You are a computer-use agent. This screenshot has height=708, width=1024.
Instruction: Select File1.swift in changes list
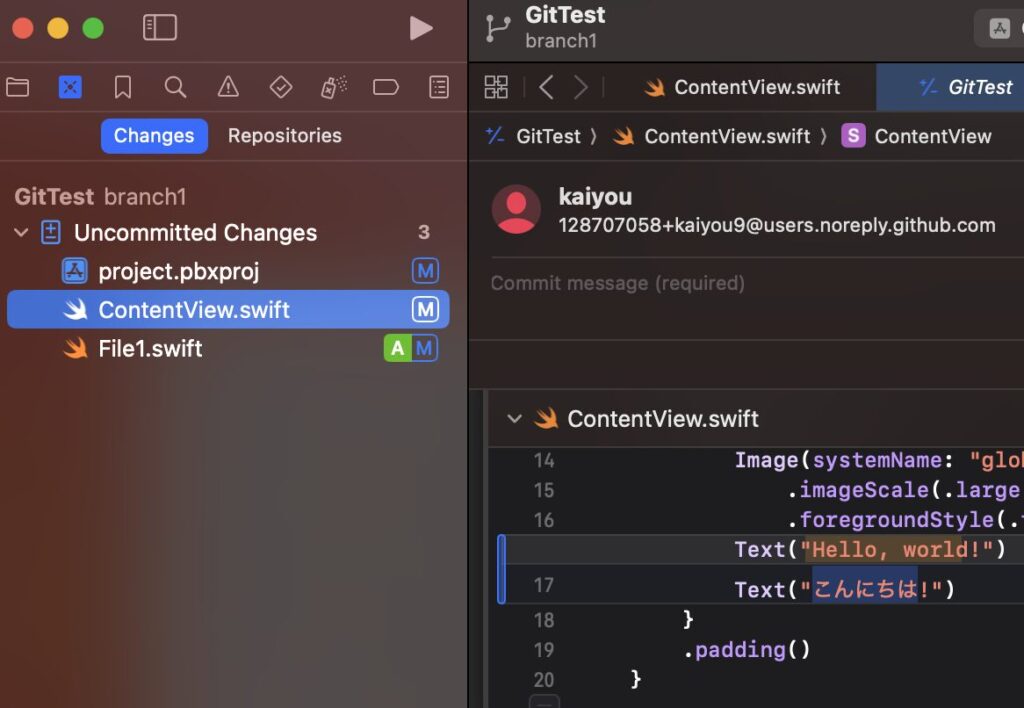click(x=229, y=348)
